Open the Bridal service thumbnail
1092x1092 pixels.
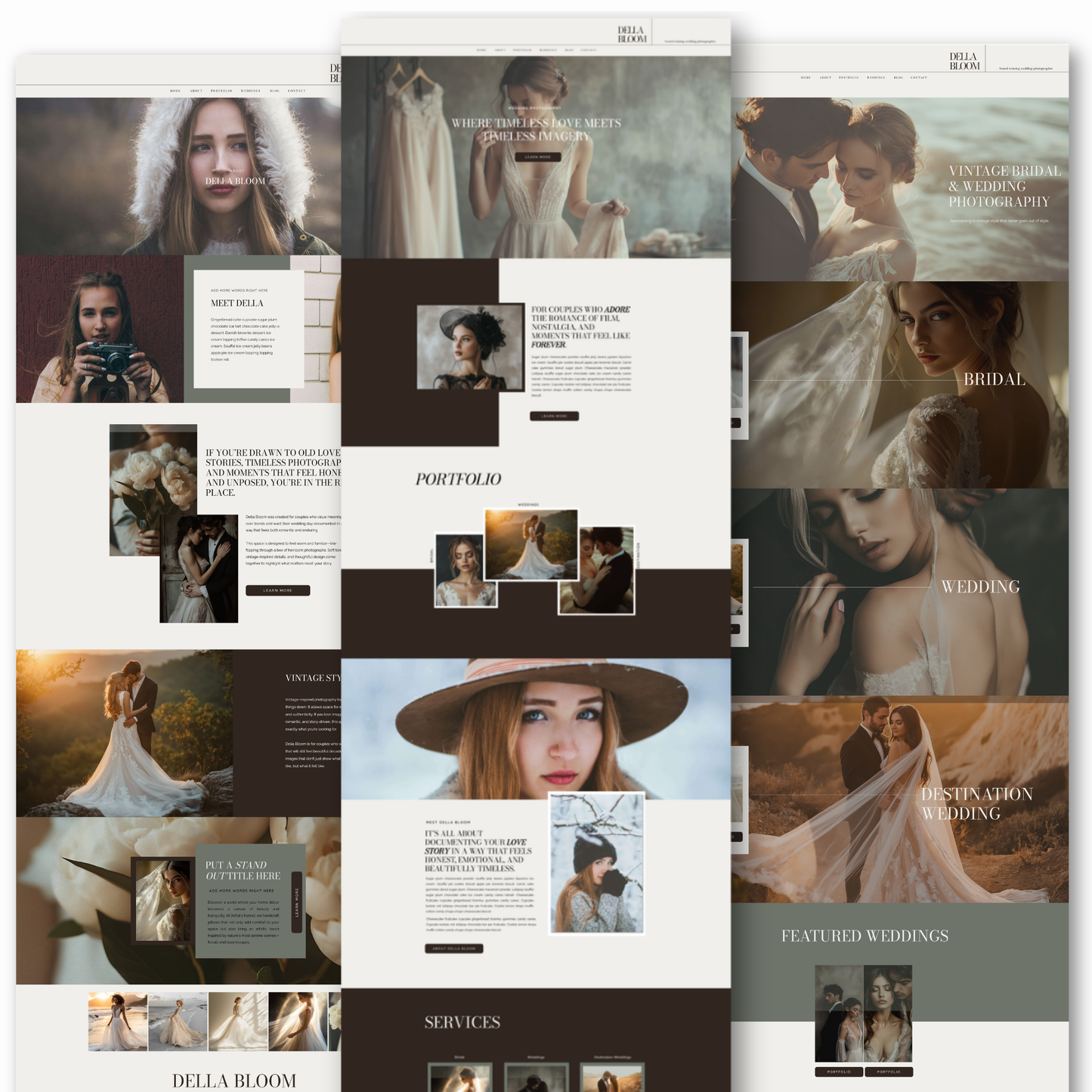click(459, 1077)
